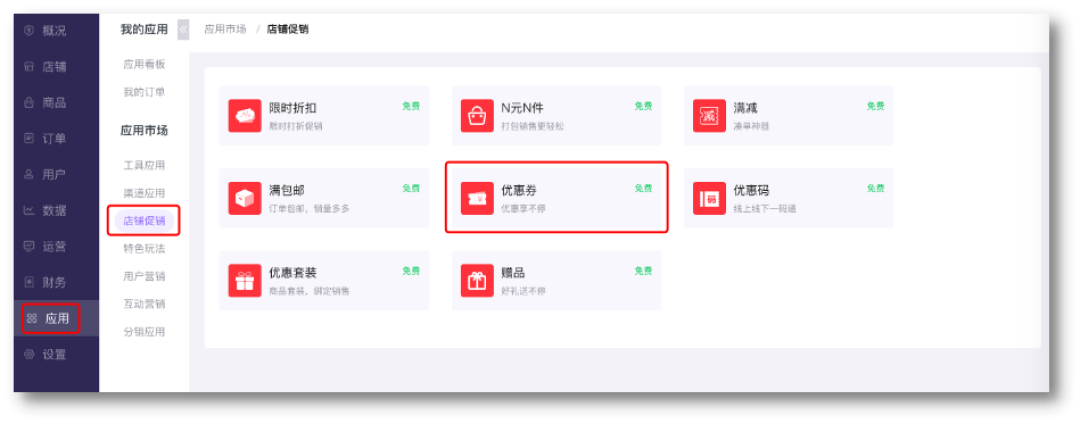Open 订单 in the main sidebar

(45, 138)
